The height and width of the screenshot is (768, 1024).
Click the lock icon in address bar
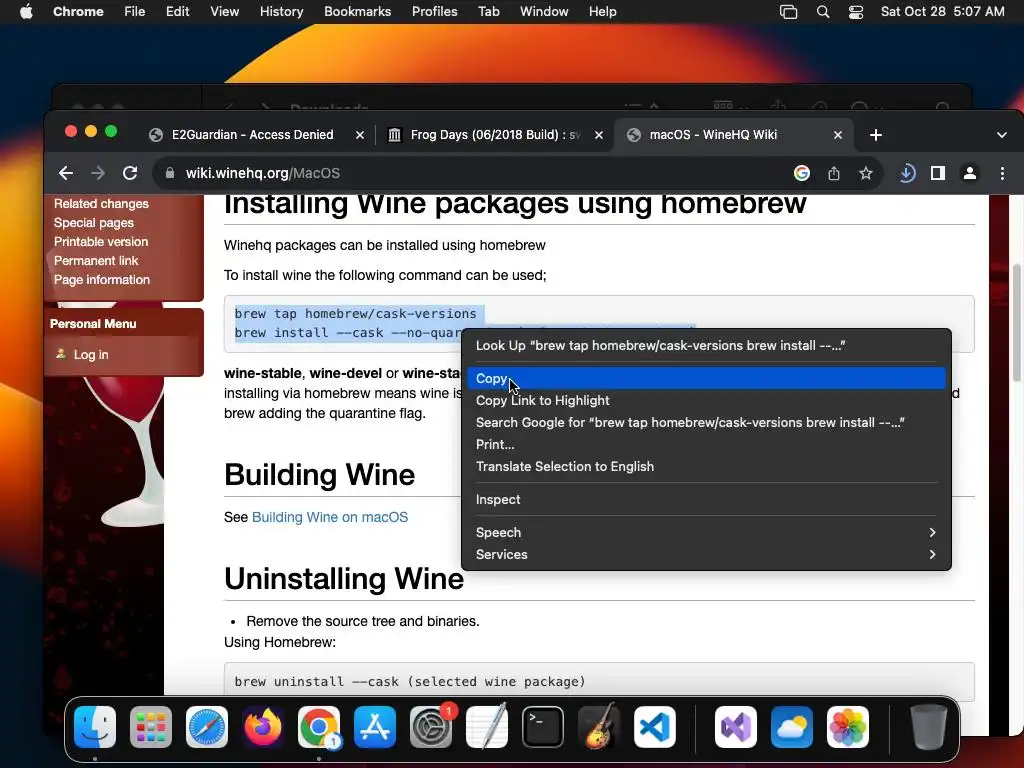170,173
